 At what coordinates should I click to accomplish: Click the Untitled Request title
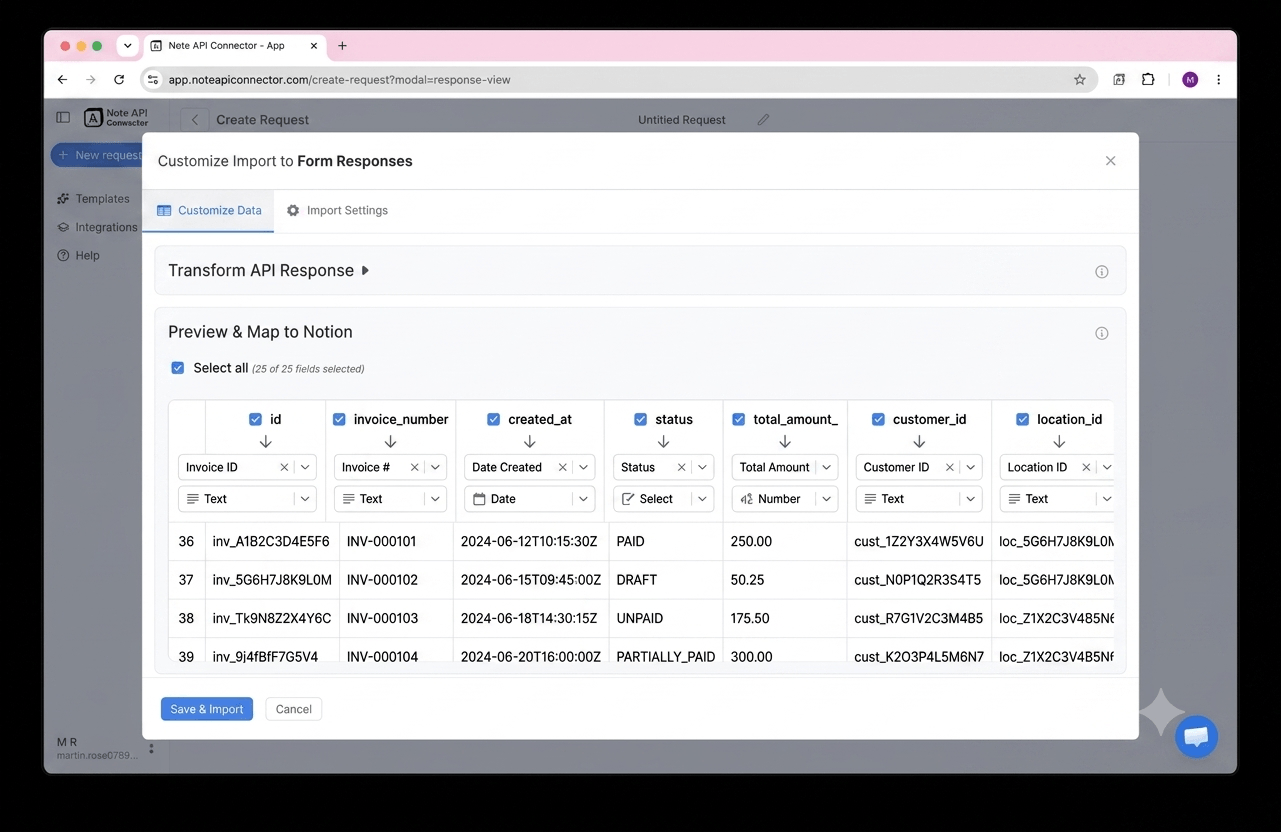(x=682, y=120)
